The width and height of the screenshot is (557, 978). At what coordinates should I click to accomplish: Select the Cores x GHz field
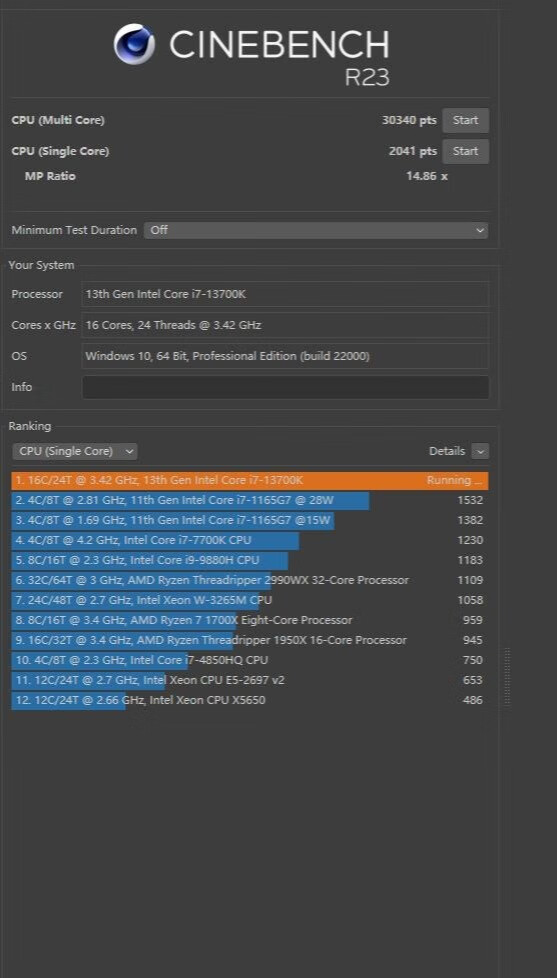tap(285, 325)
